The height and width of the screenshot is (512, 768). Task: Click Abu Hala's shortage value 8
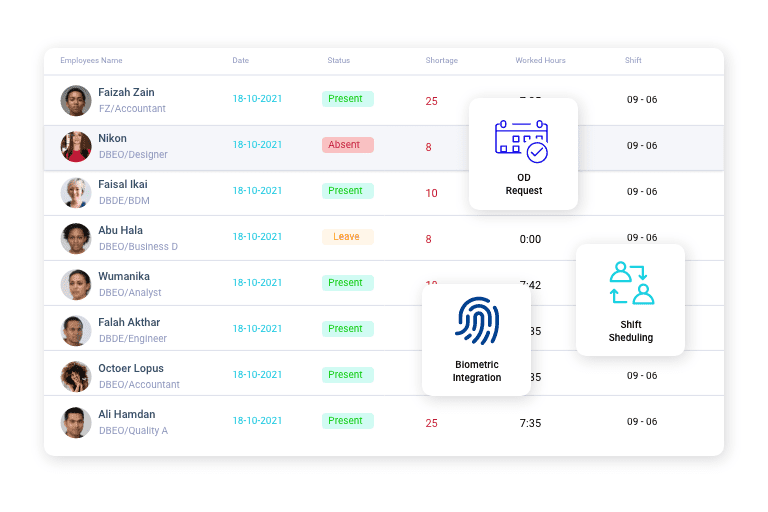[429, 240]
